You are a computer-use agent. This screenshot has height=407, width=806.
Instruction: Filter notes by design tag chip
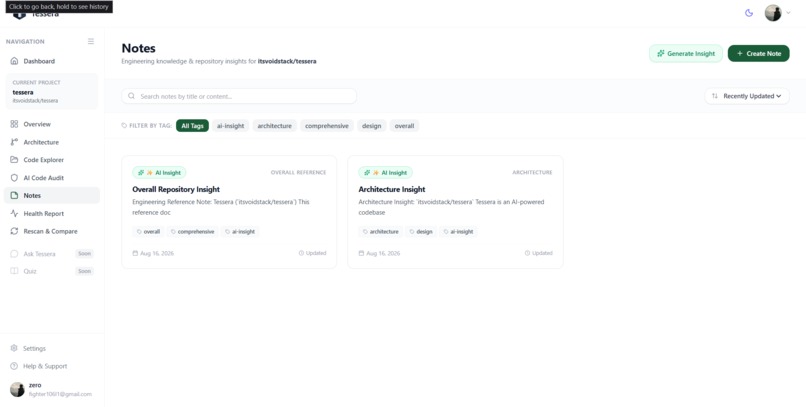pyautogui.click(x=372, y=126)
